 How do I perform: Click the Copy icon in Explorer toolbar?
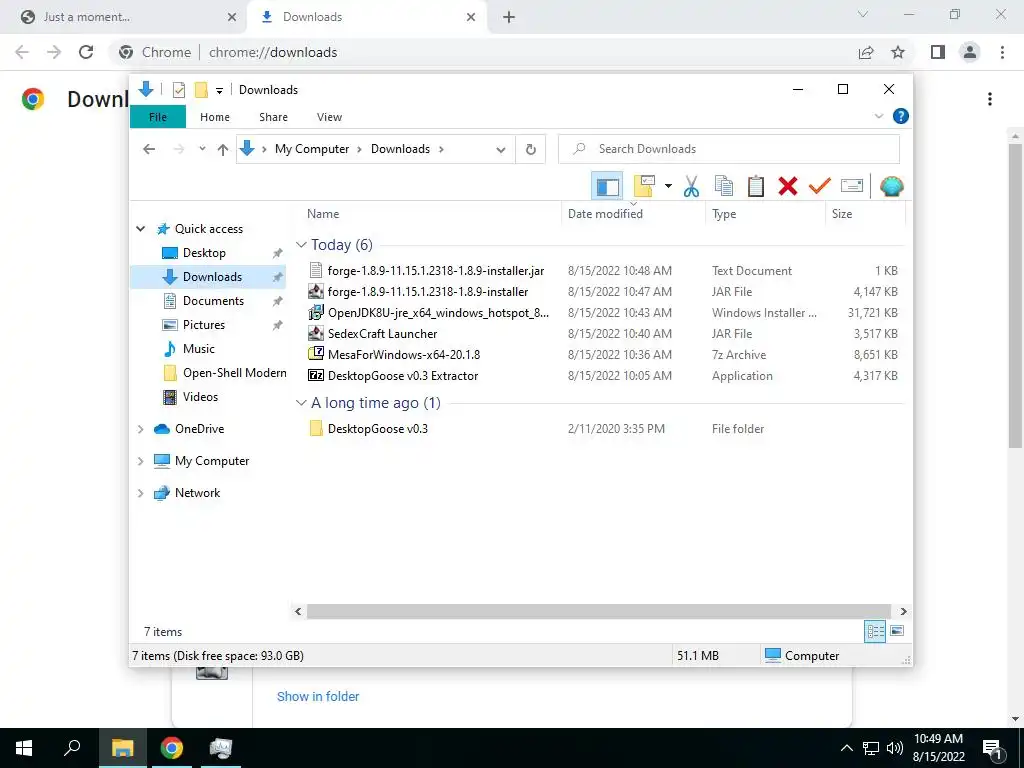pyautogui.click(x=724, y=186)
